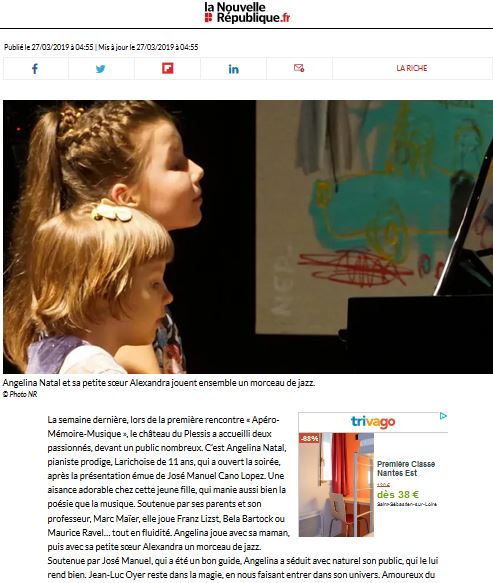Share article on LinkedIn
Image resolution: width=493 pixels, height=583 pixels.
tap(233, 69)
